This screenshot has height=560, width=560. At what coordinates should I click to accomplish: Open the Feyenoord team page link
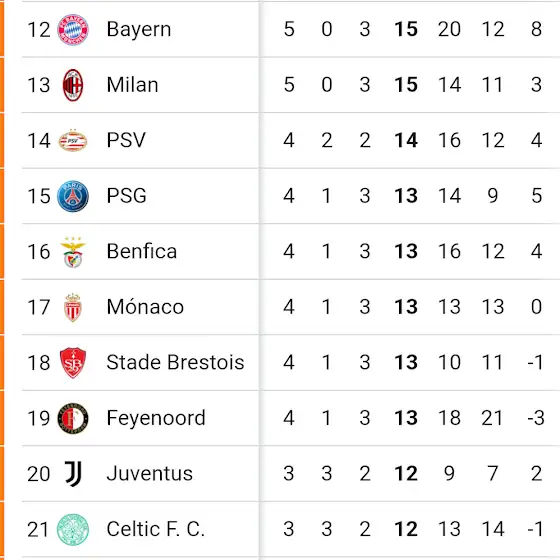(156, 418)
